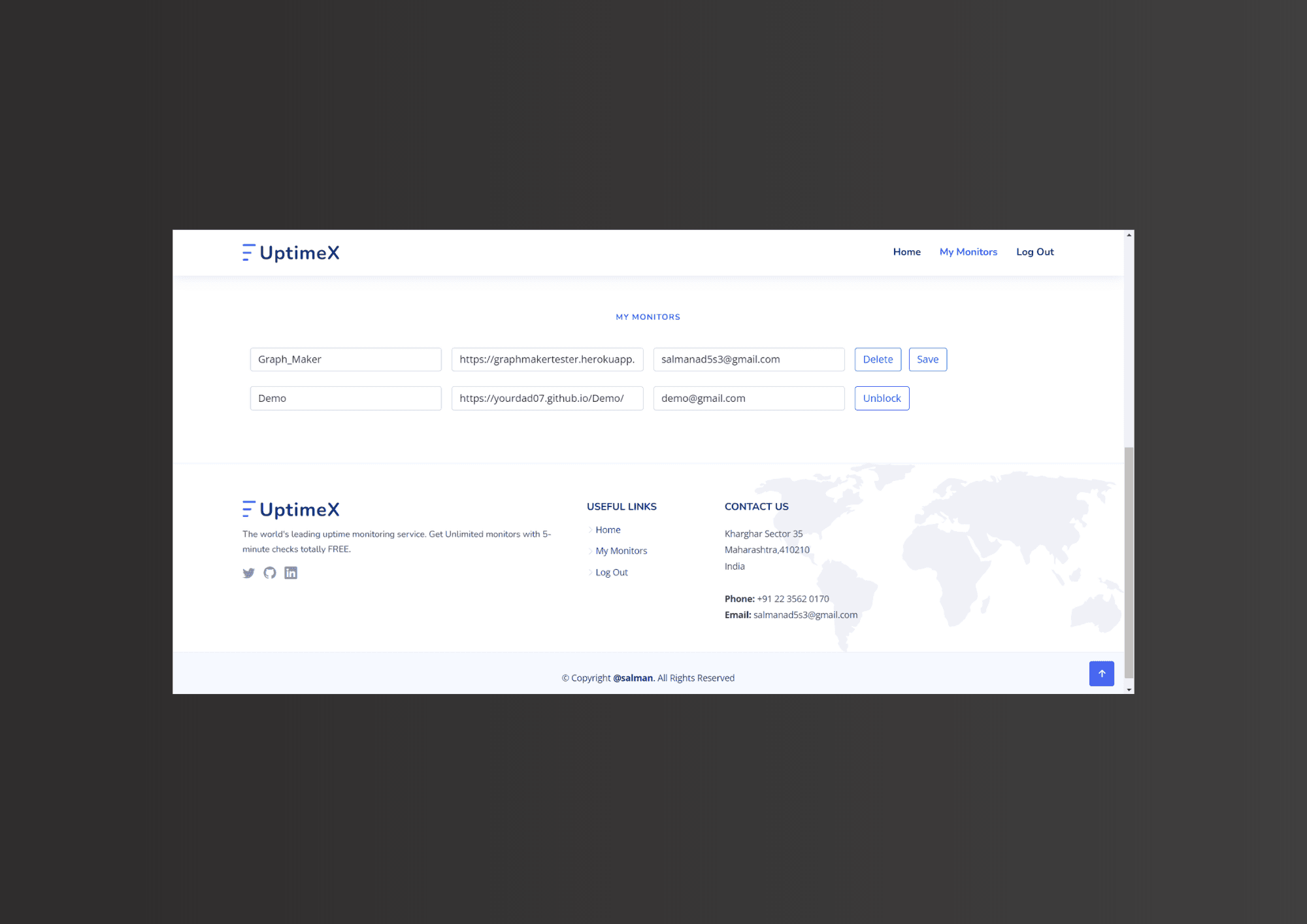Select the demo@gmail.com email field

click(x=748, y=398)
